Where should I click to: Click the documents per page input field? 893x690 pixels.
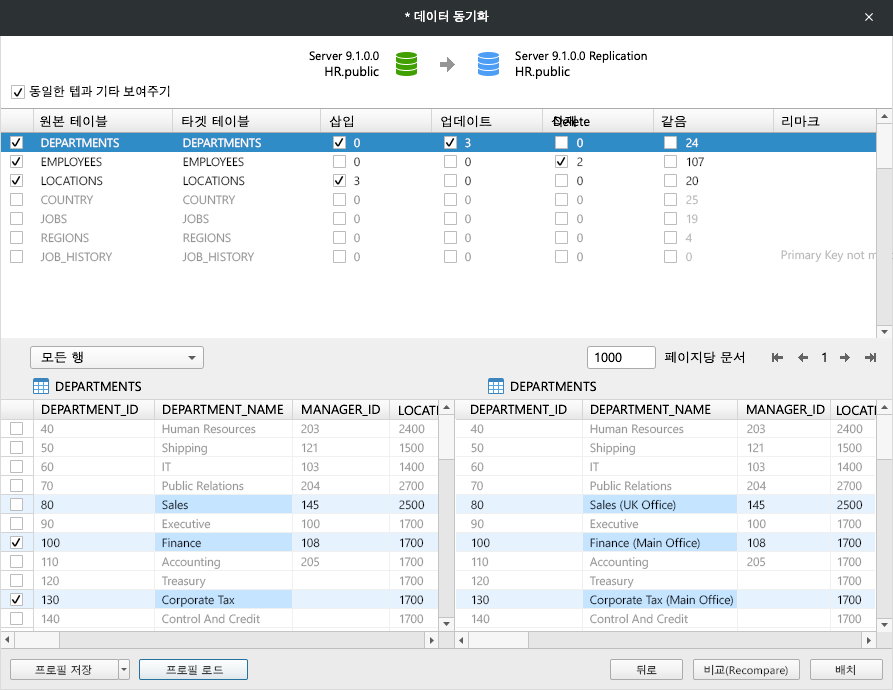coord(621,358)
